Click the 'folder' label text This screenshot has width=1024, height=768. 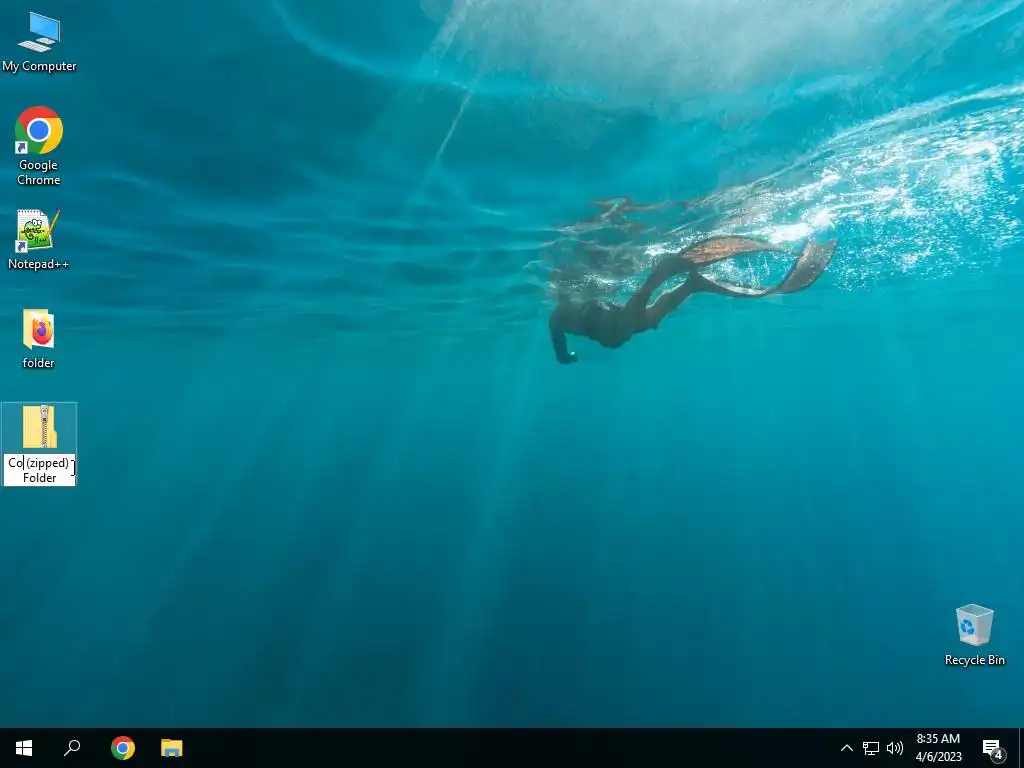(x=39, y=362)
